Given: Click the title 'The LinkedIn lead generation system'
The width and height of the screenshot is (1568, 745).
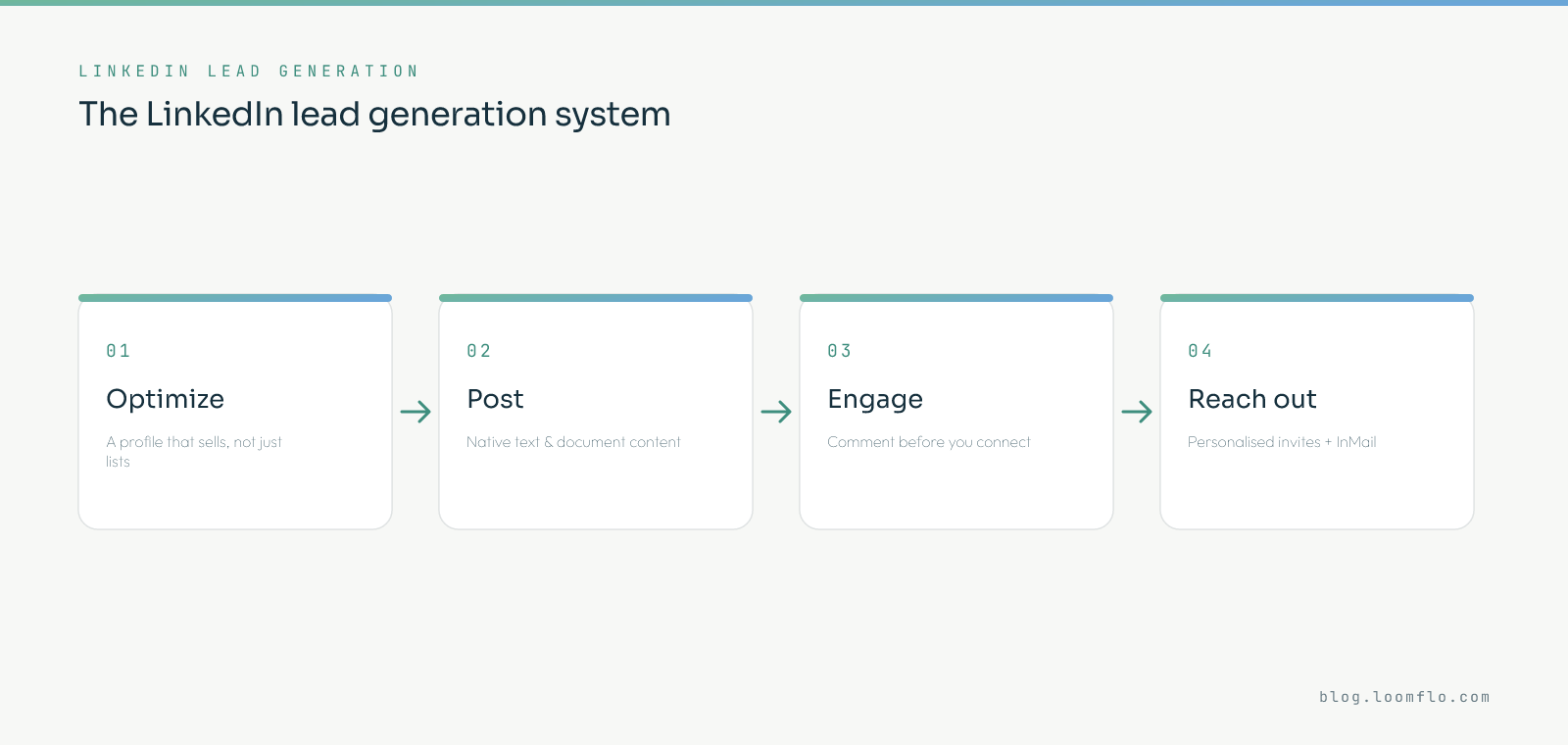Looking at the screenshot, I should (x=374, y=115).
